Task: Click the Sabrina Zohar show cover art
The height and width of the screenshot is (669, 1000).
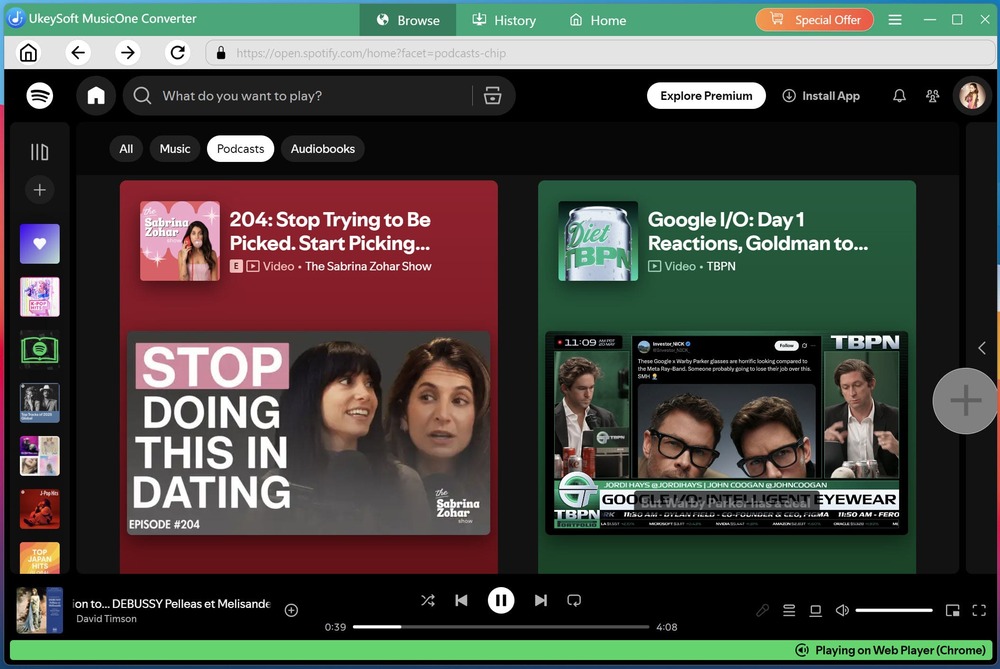Action: [180, 241]
